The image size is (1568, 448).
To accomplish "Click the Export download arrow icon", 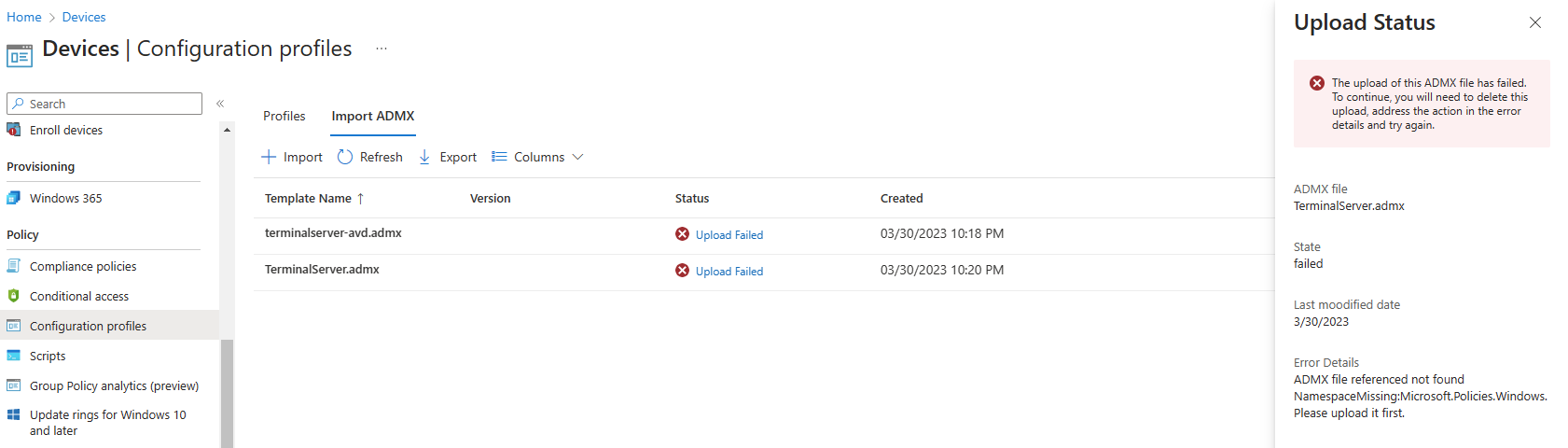I will click(424, 157).
